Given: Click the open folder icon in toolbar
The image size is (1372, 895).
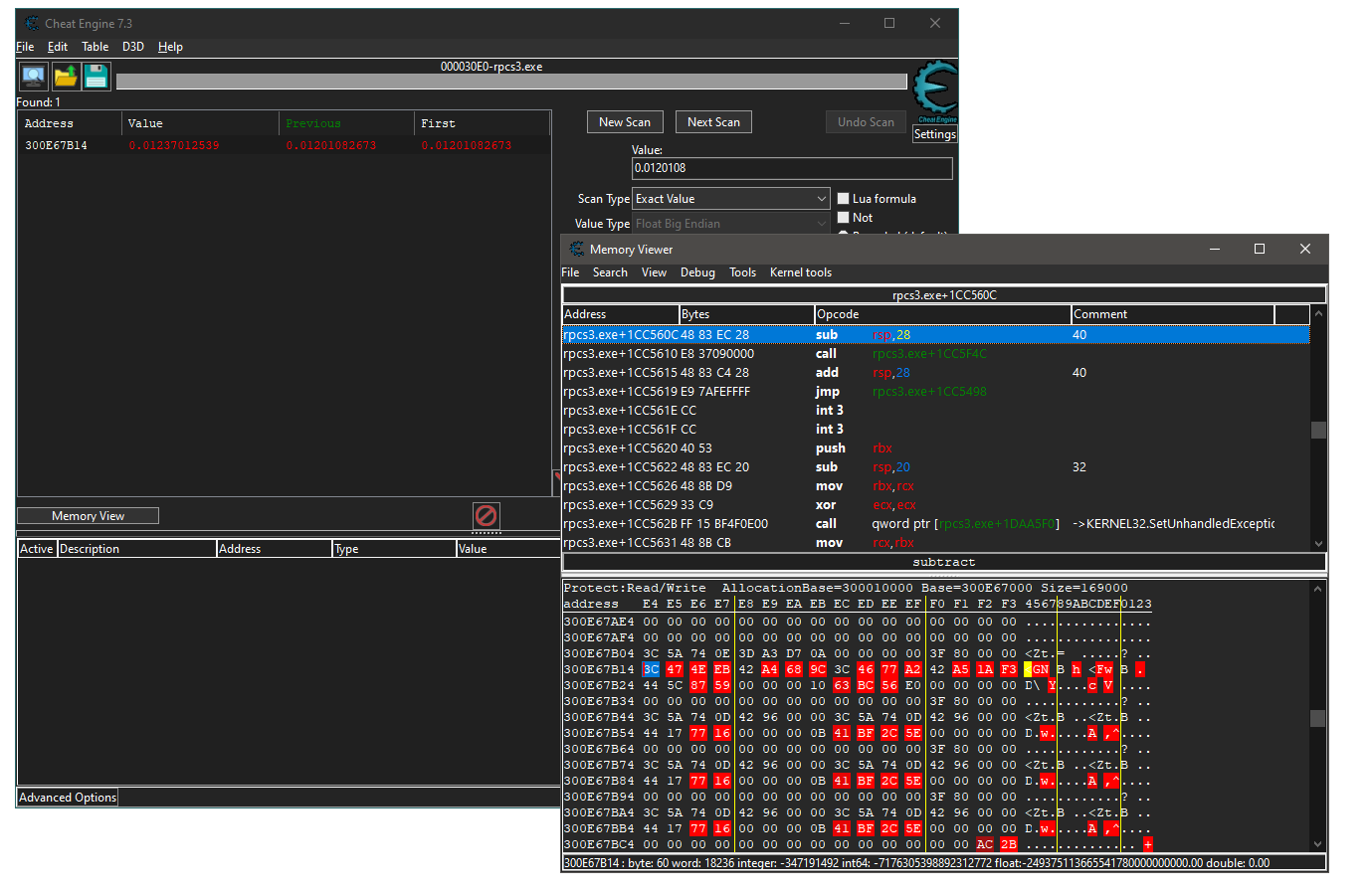Looking at the screenshot, I should click(x=66, y=76).
